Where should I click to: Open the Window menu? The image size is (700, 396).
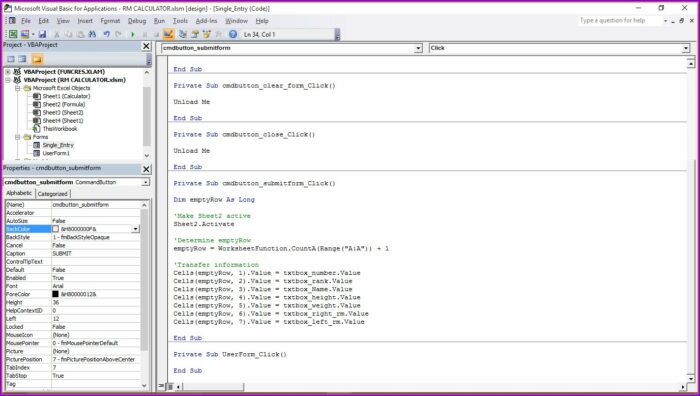click(236, 21)
